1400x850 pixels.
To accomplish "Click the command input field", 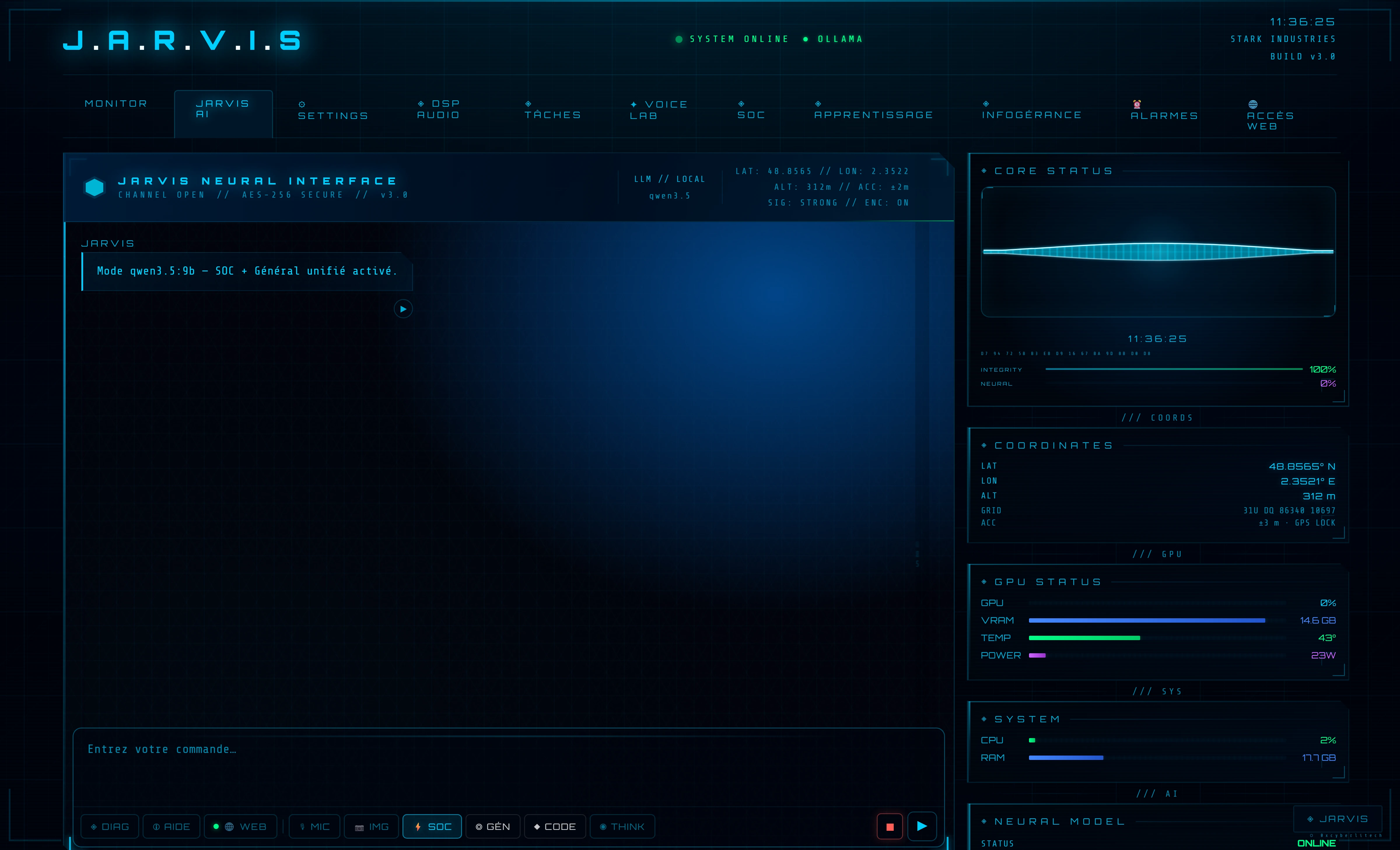I will pos(508,767).
